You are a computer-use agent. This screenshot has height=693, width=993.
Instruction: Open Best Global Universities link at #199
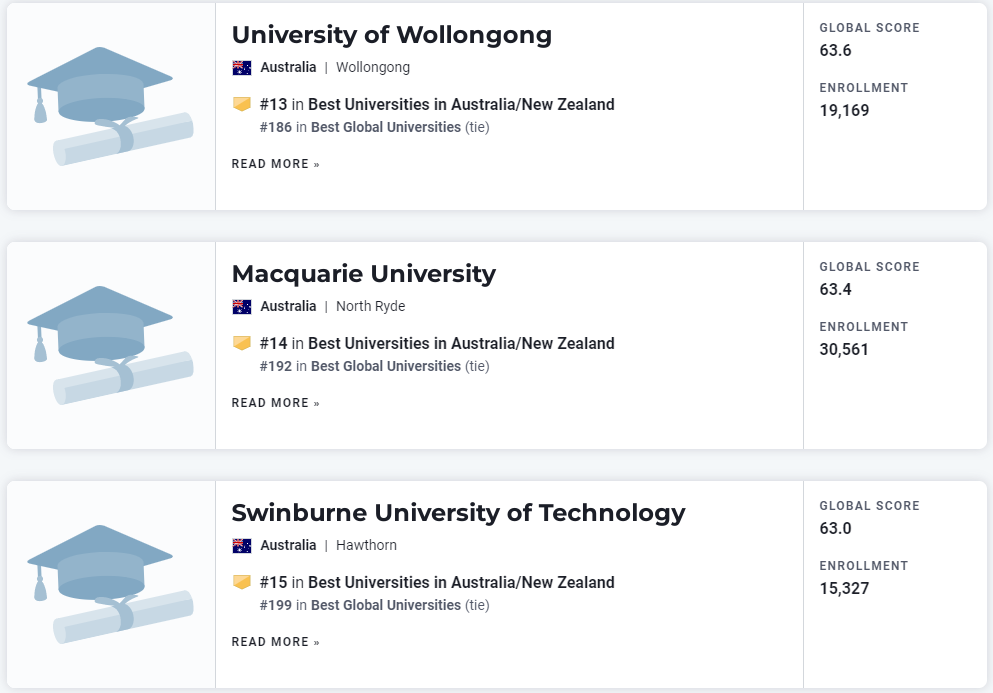[386, 605]
